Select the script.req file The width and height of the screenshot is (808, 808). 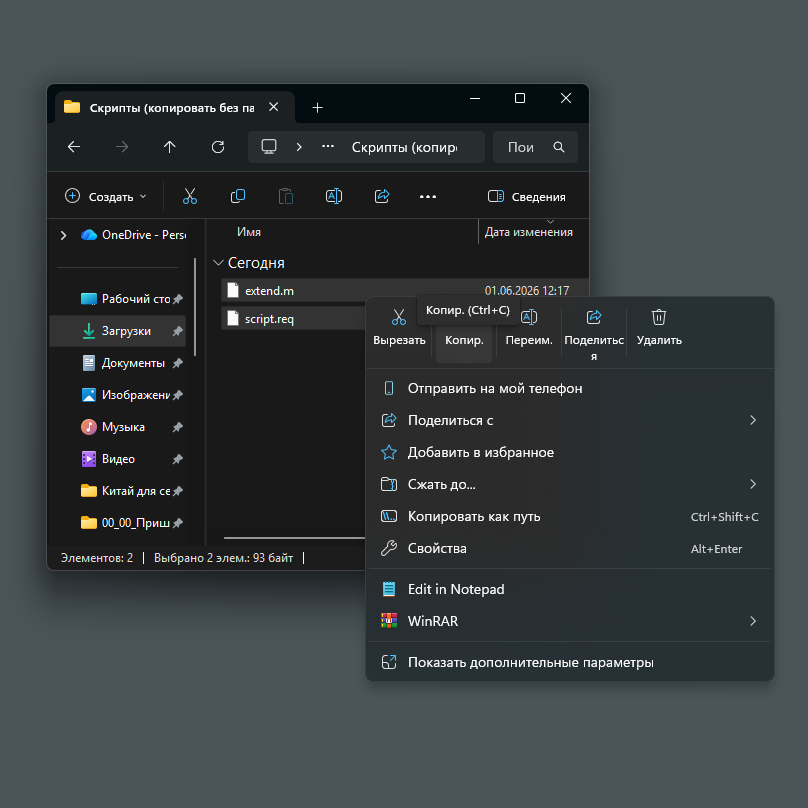click(293, 318)
